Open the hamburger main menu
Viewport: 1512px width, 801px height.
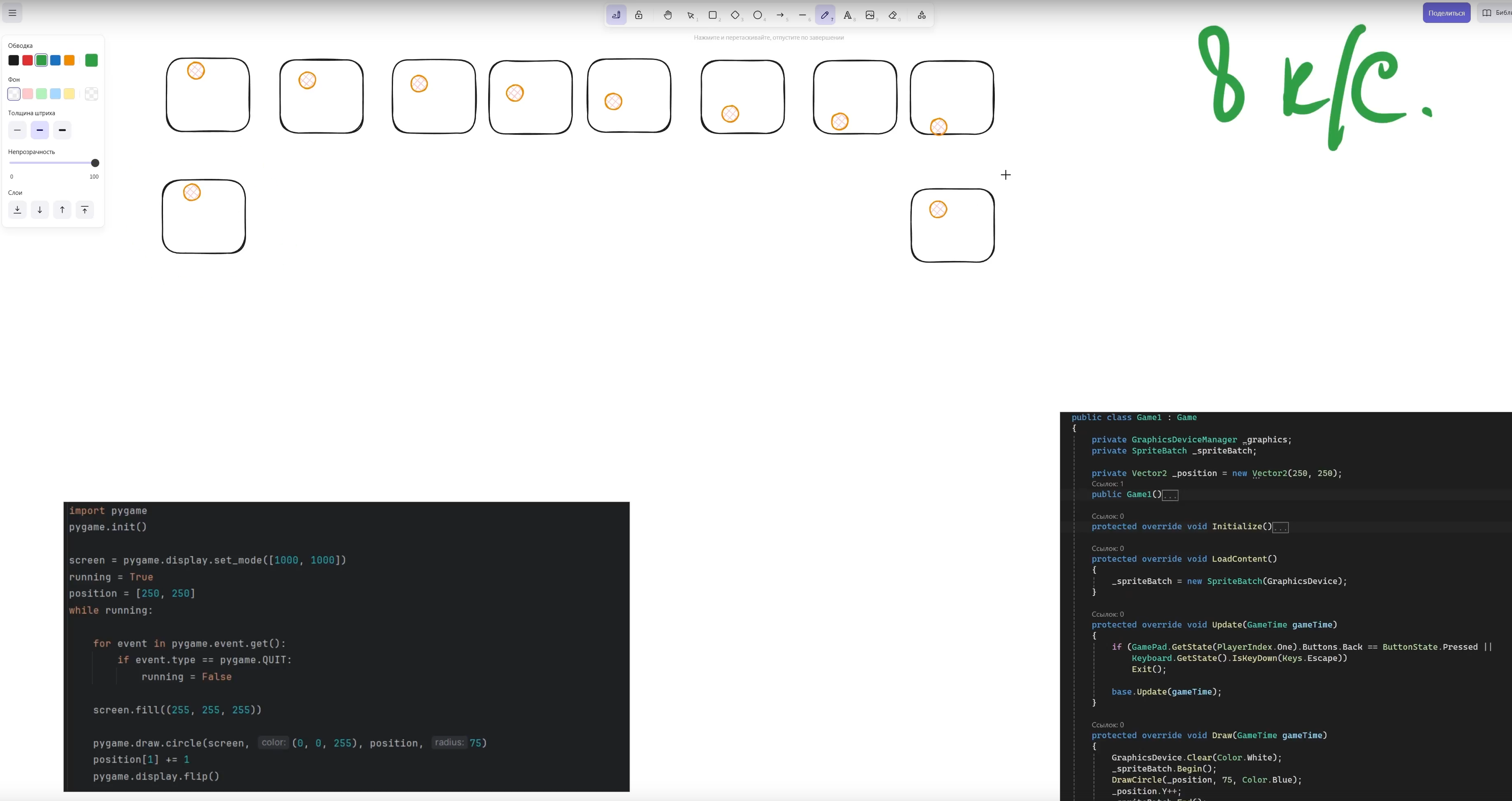(x=12, y=13)
